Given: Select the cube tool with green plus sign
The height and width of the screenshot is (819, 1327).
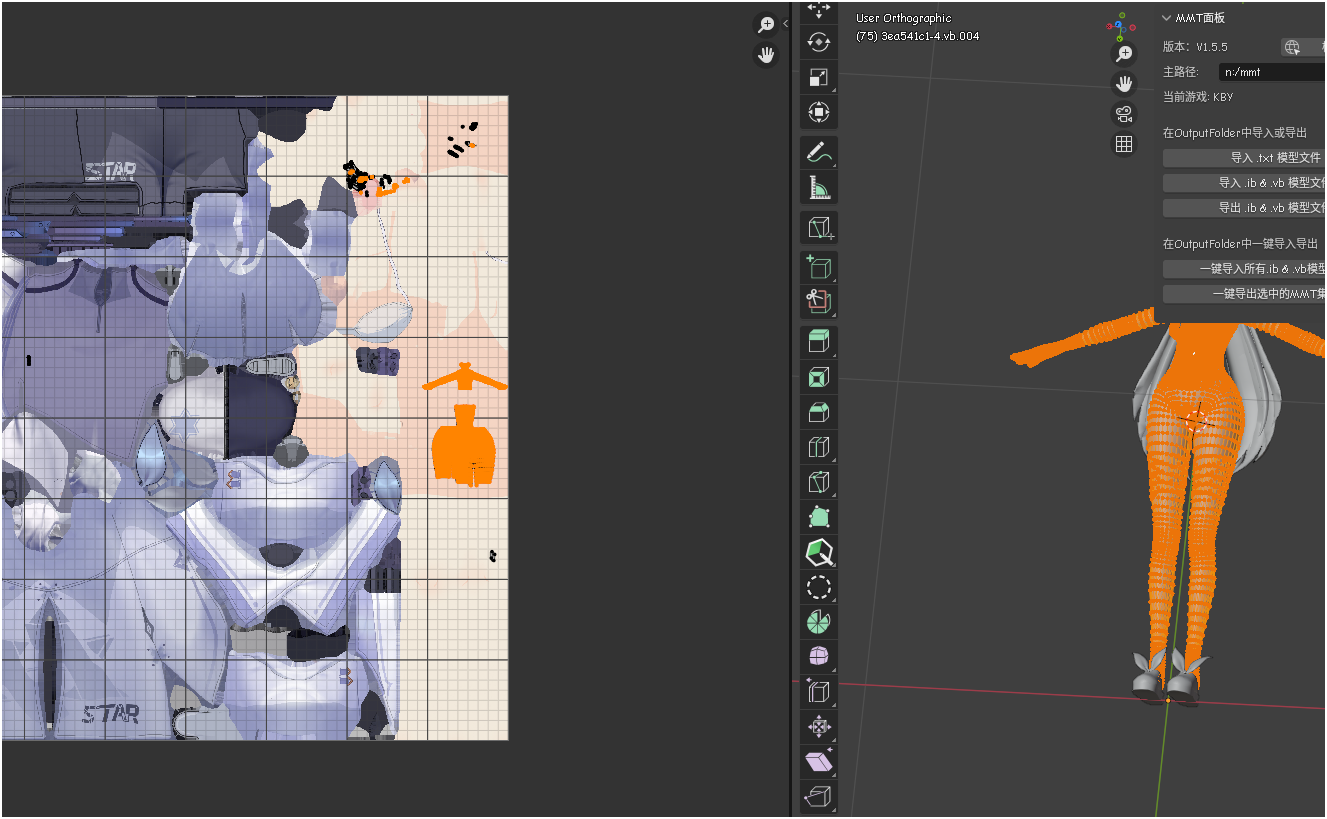Looking at the screenshot, I should [x=819, y=267].
